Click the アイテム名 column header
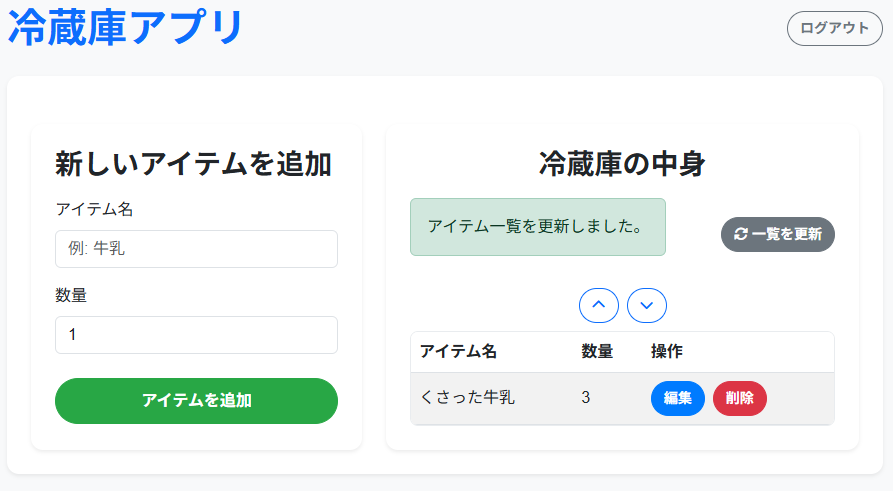Image resolution: width=893 pixels, height=491 pixels. point(458,351)
